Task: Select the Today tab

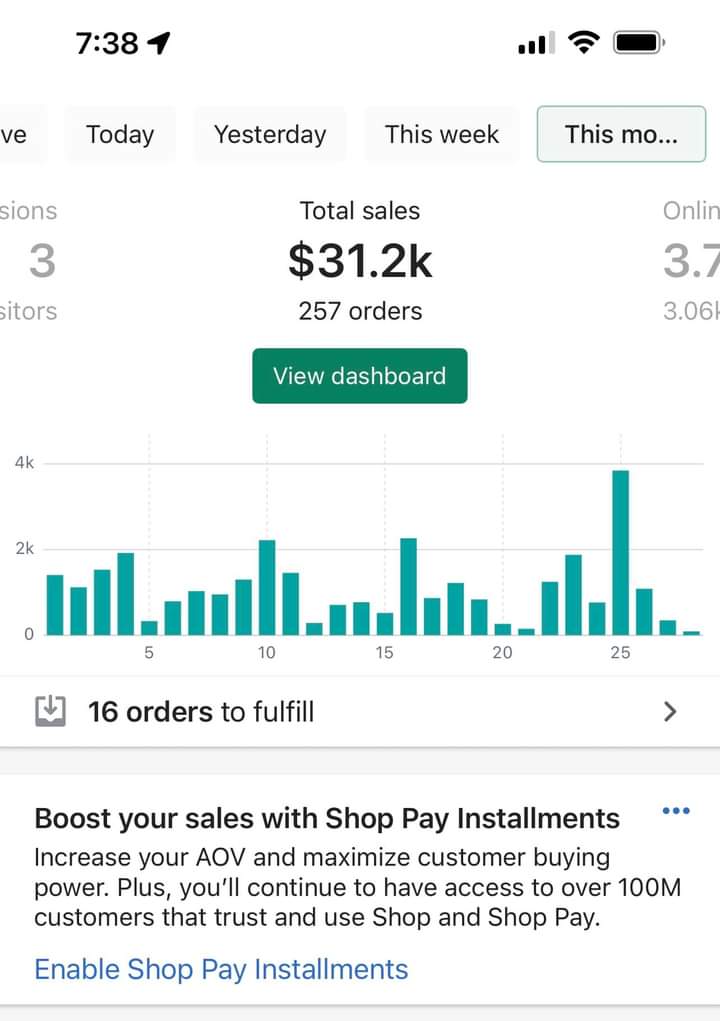Action: coord(120,134)
